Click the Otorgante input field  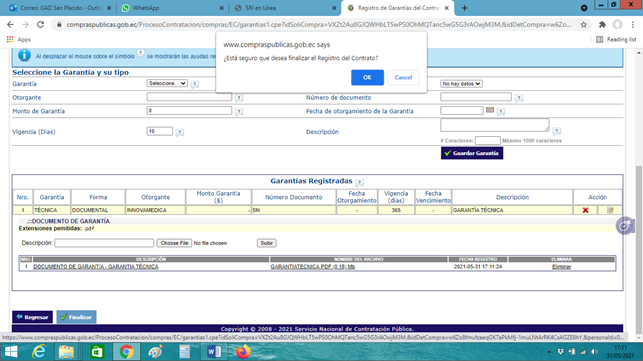[189, 97]
